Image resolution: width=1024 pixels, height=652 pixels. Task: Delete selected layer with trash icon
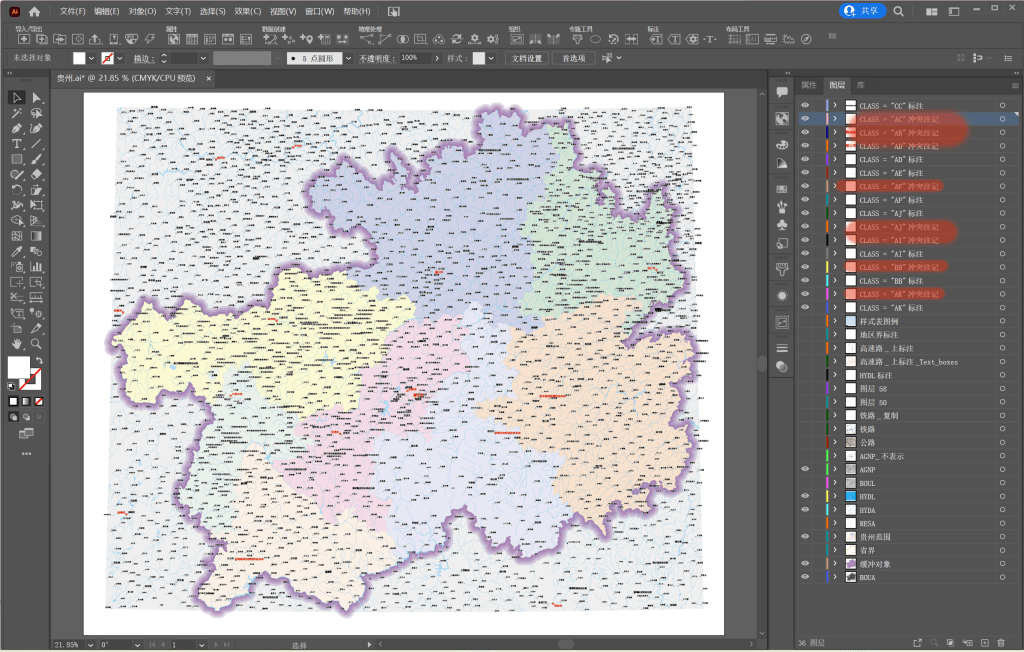click(1000, 642)
